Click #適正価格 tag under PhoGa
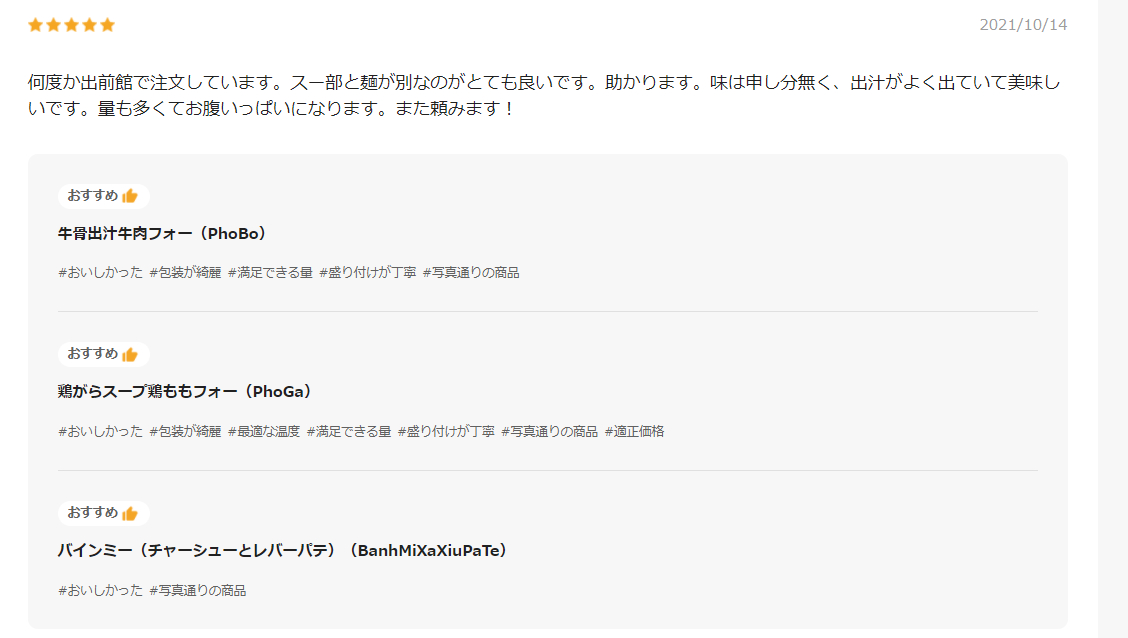This screenshot has height=638, width=1128. coord(634,432)
